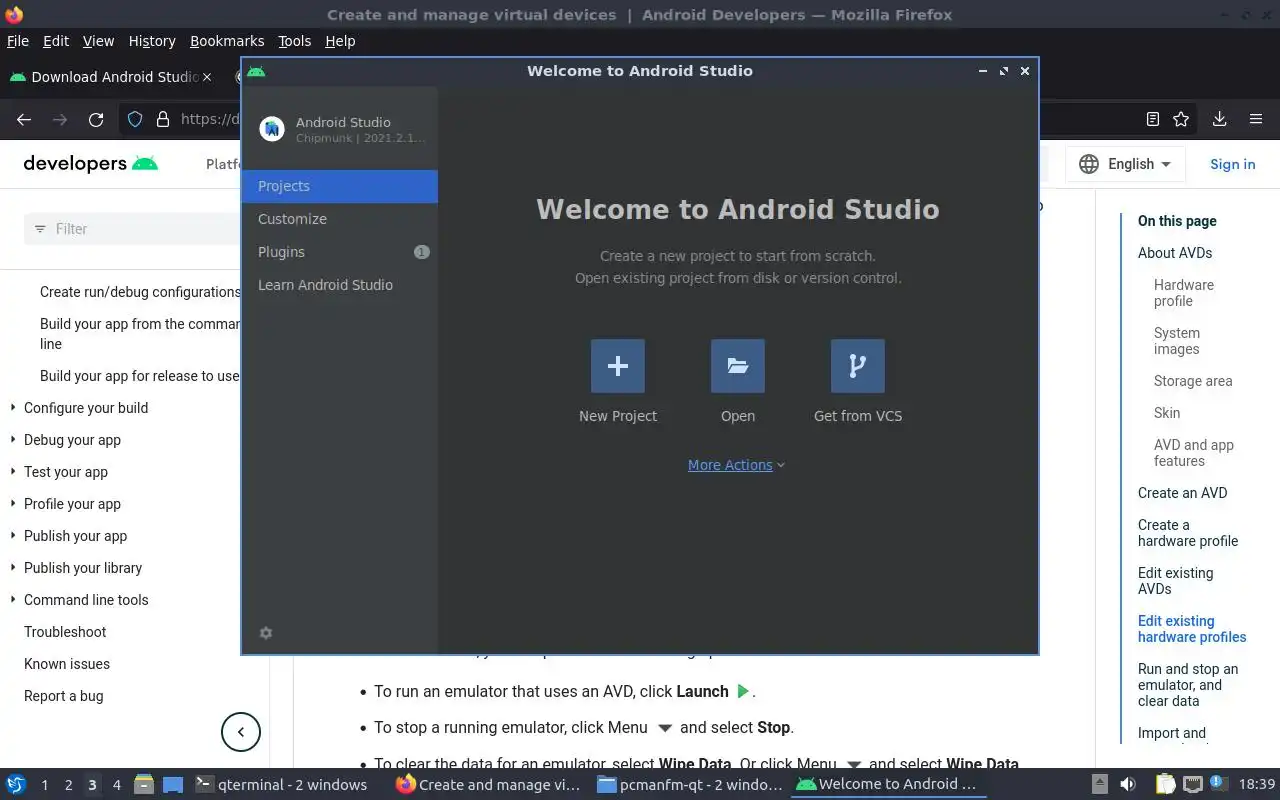Select the Projects tab in Android Studio
The image size is (1280, 800).
[x=340, y=186]
